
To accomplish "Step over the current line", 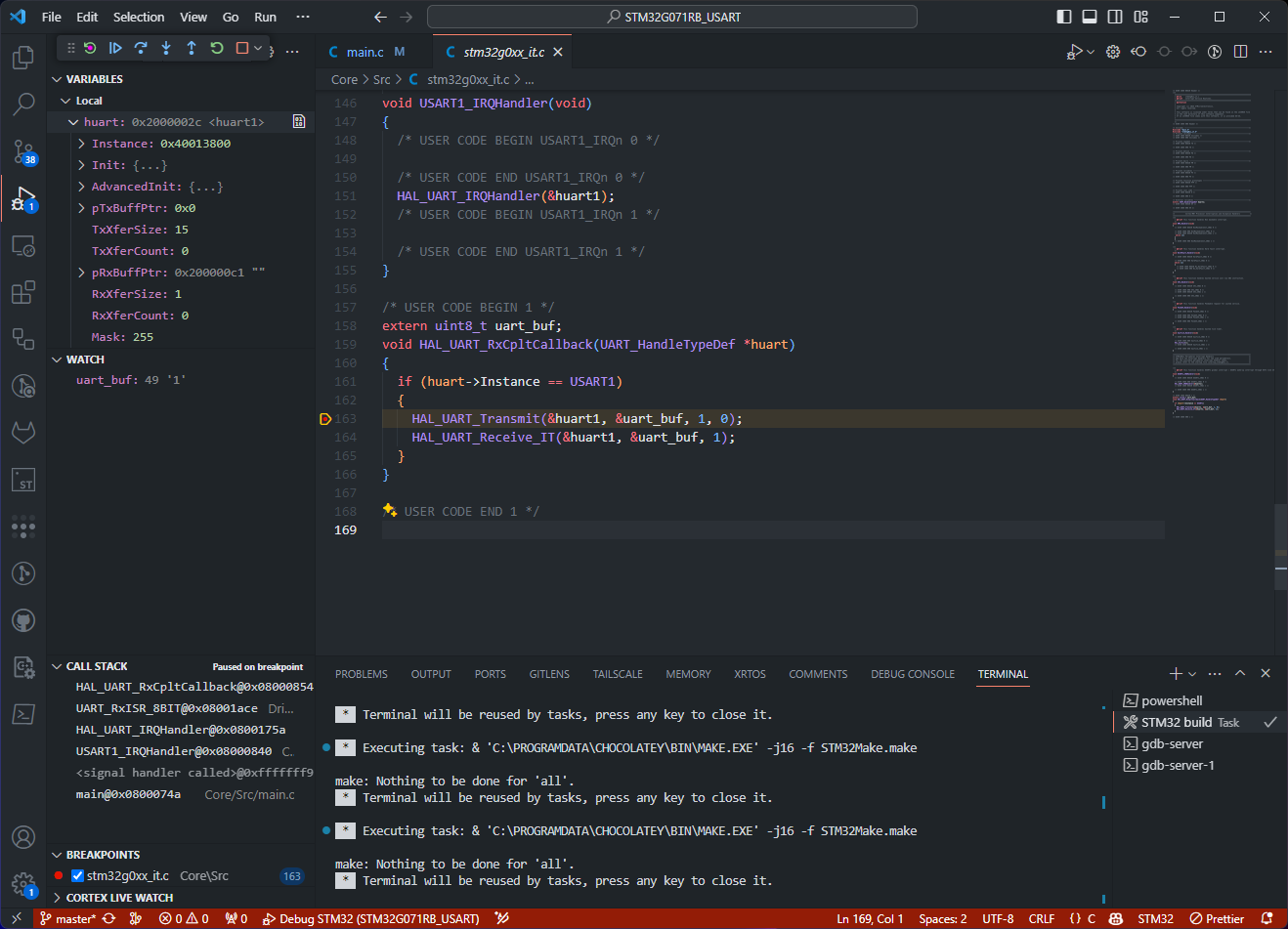I will (x=140, y=48).
